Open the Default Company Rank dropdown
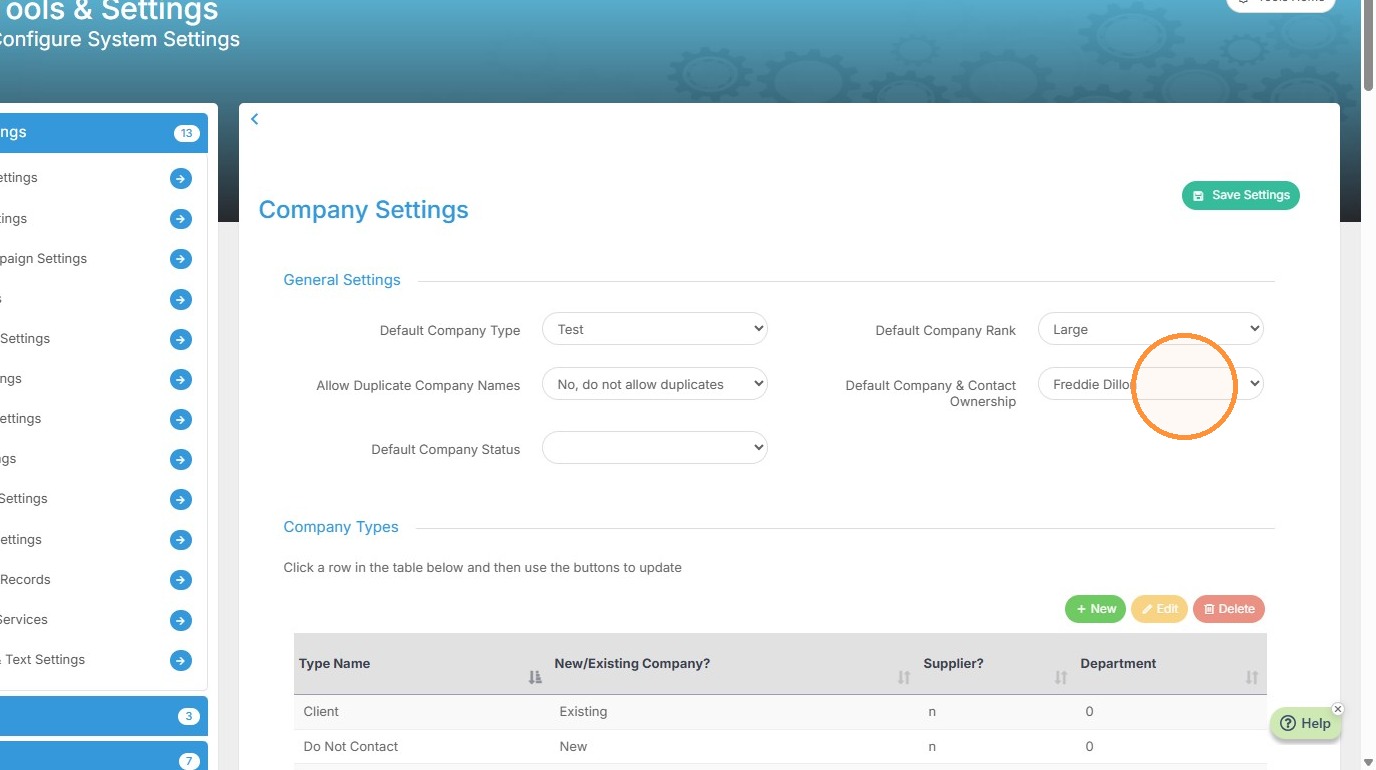 (1151, 329)
